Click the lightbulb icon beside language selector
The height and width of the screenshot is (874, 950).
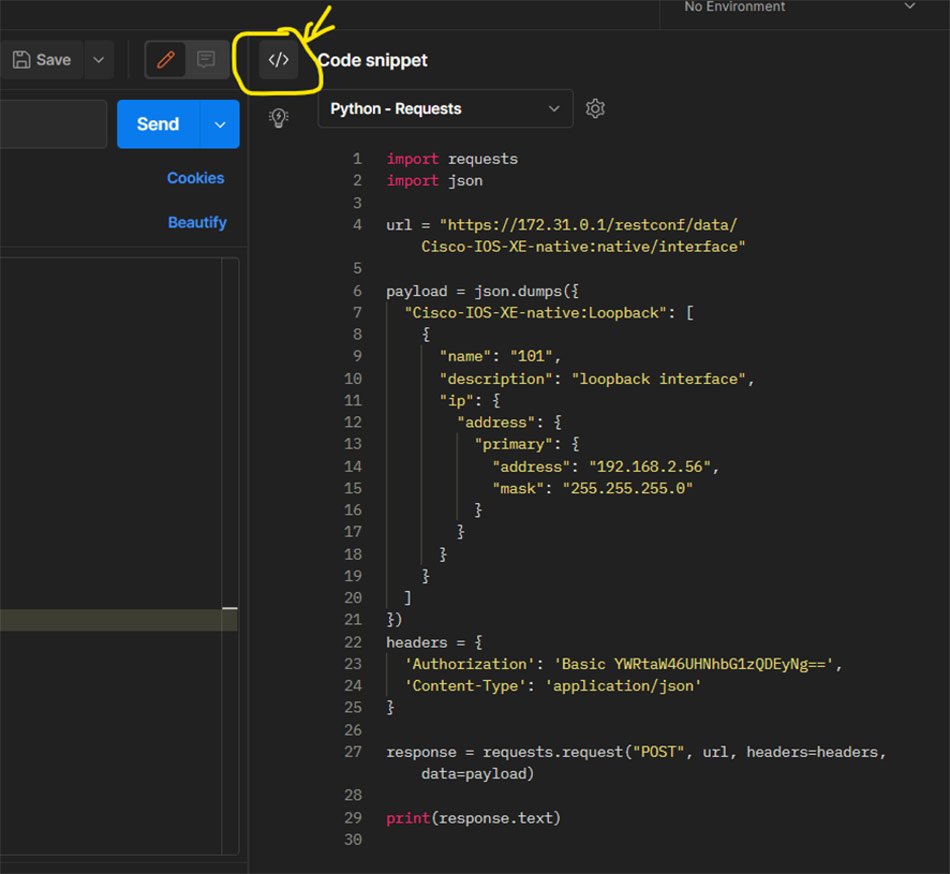click(279, 118)
